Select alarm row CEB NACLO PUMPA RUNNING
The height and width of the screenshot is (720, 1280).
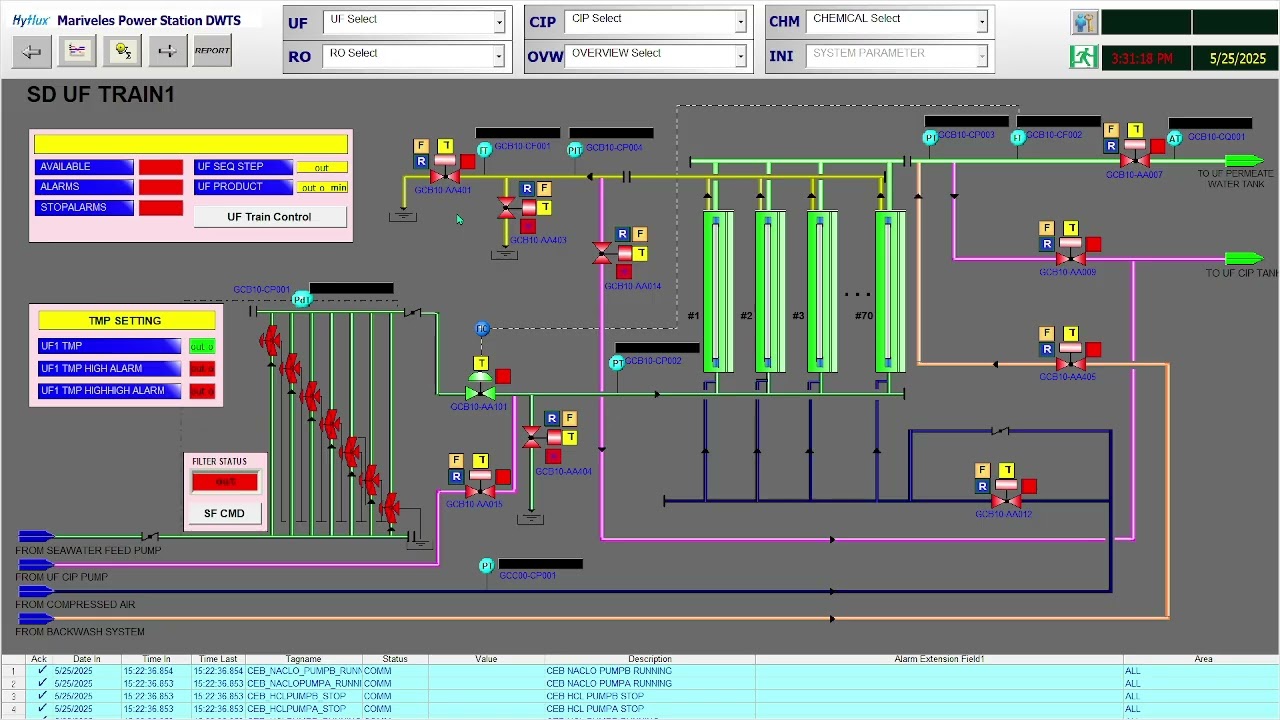point(640,684)
